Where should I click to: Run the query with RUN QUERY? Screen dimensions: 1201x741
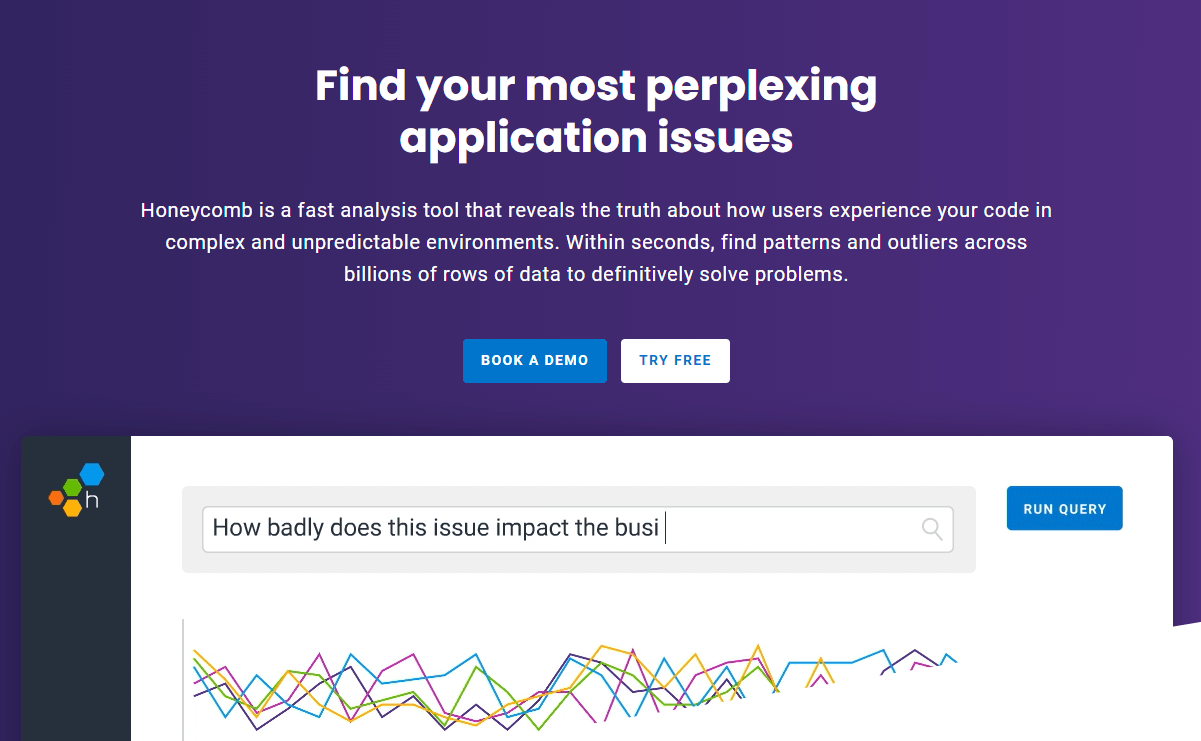(1064, 508)
